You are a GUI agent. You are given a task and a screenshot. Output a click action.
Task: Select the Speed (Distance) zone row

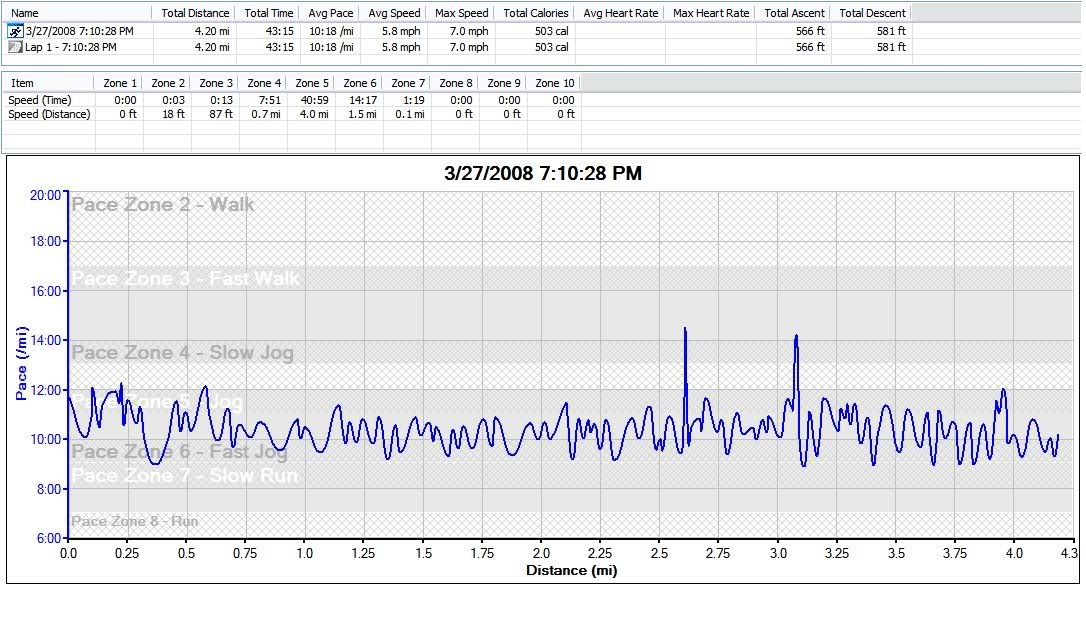[49, 114]
